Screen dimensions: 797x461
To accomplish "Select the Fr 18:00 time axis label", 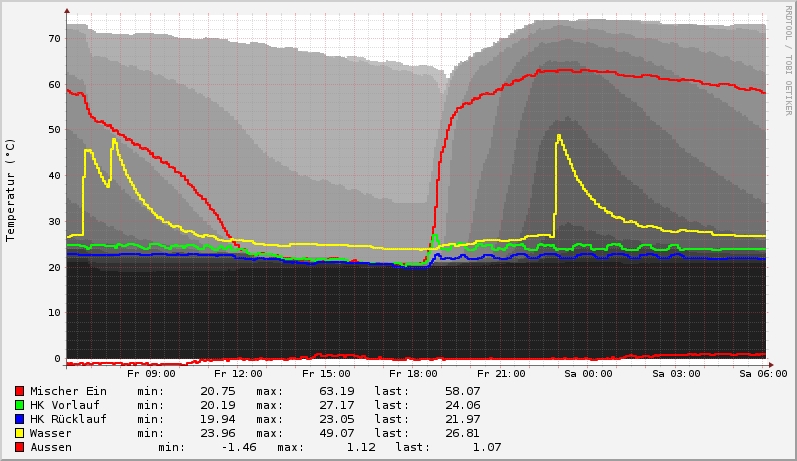I will click(x=413, y=374).
